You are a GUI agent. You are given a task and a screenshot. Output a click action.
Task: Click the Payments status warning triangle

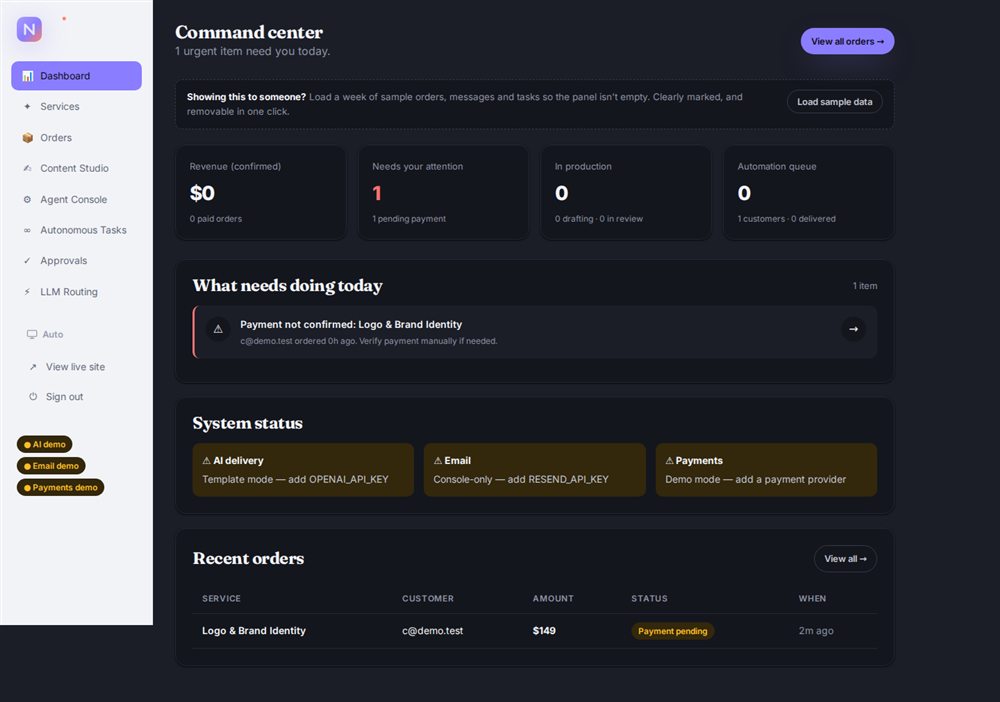pos(670,460)
